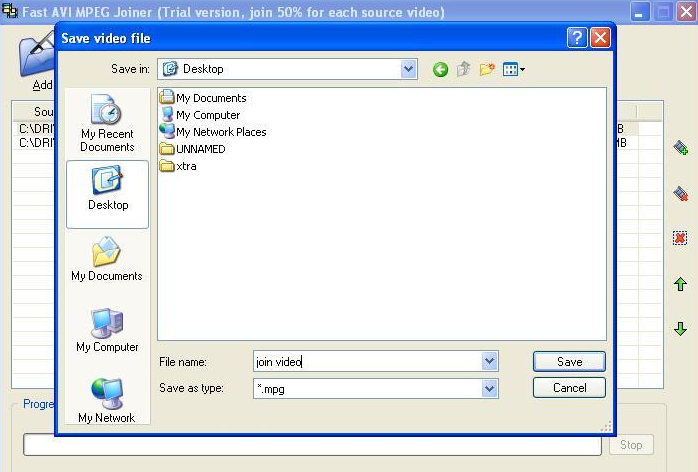Go back using the green arrow icon
698x472 pixels.
[x=440, y=69]
